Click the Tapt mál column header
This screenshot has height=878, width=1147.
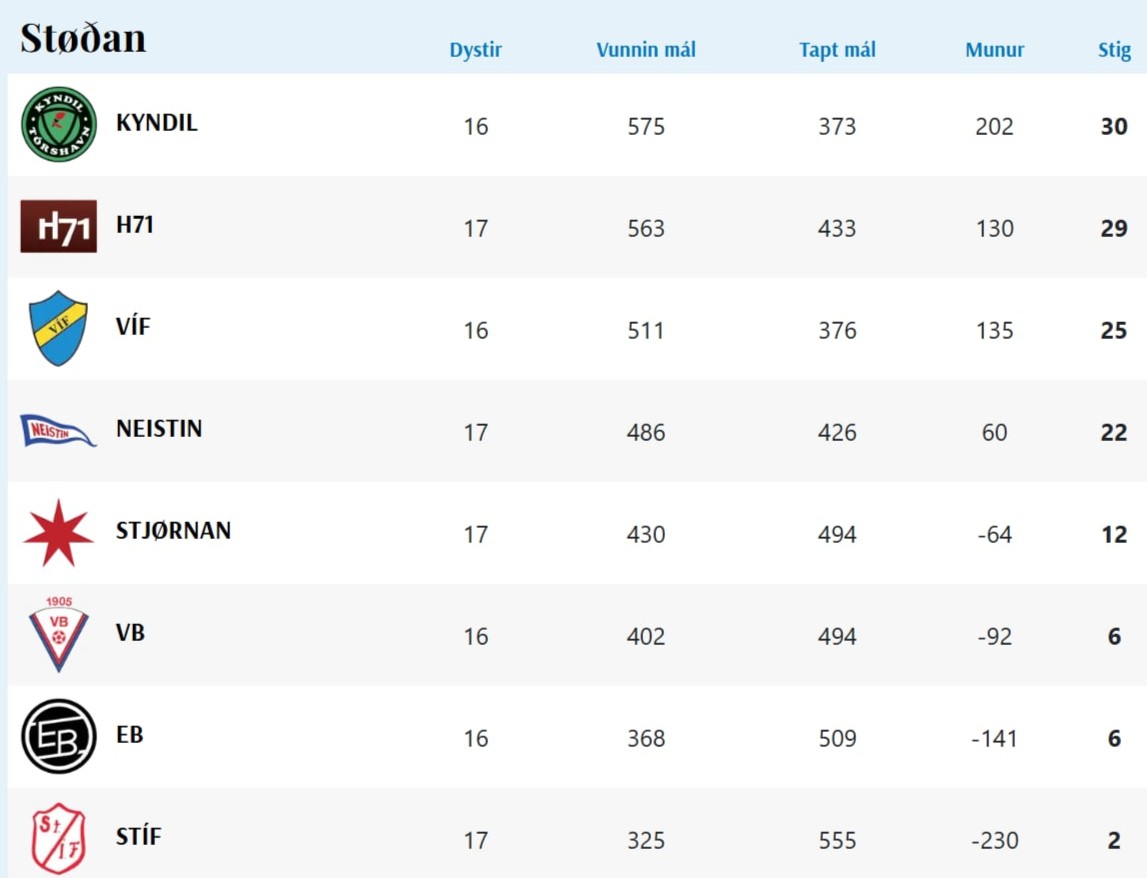(837, 50)
